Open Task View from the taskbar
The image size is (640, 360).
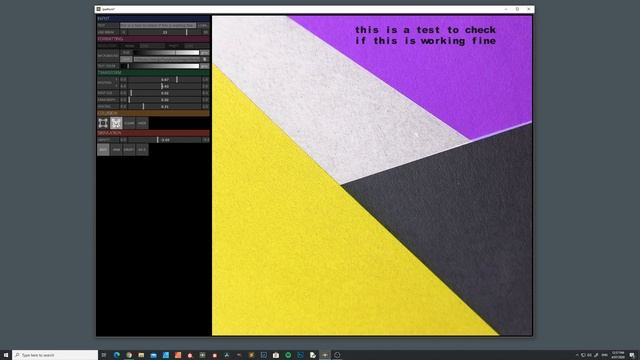[104, 355]
